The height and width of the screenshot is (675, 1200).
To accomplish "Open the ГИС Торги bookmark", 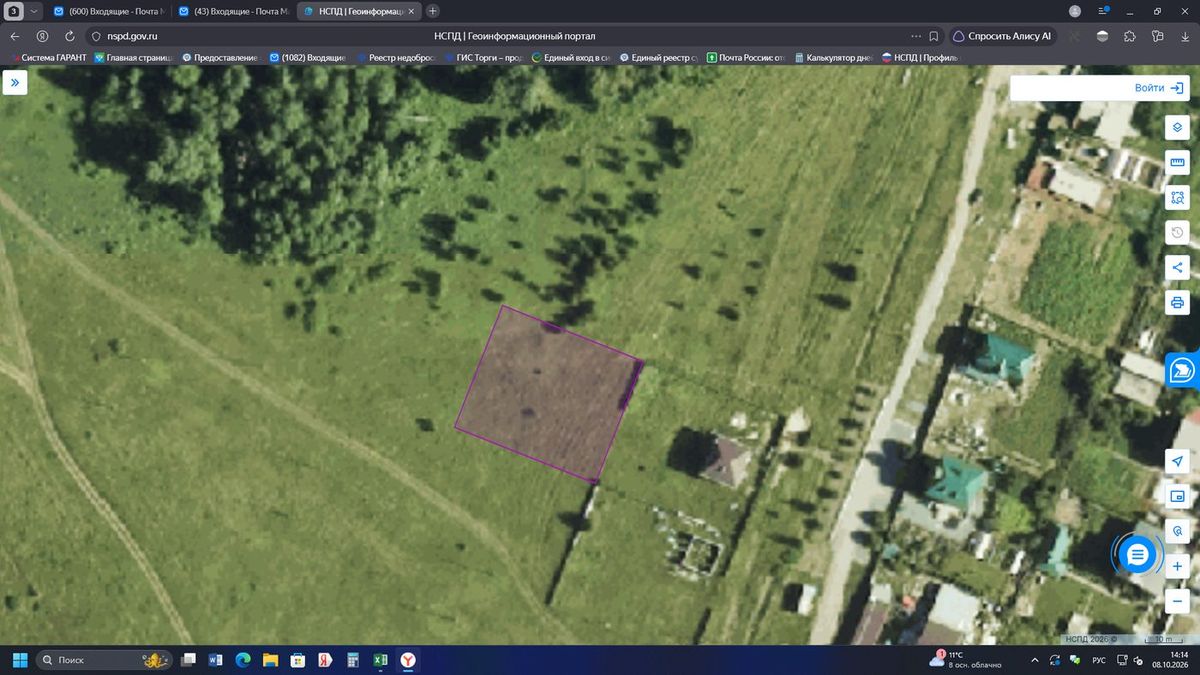I will click(x=483, y=58).
